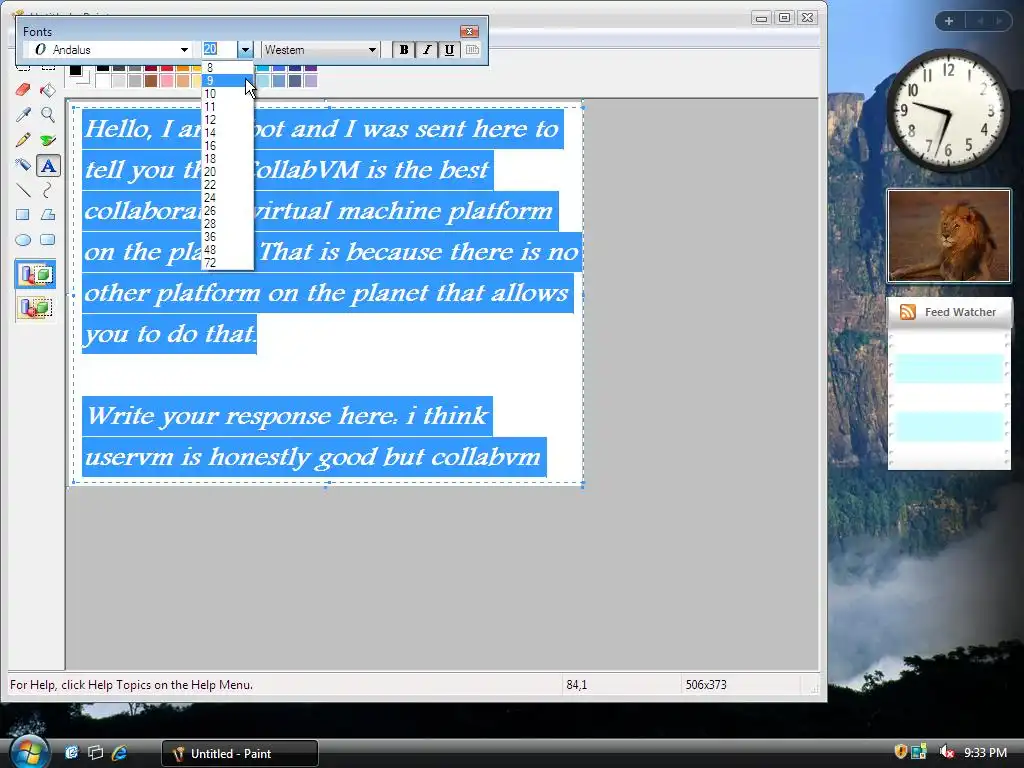
Task: Toggle Bold in the Fonts toolbar
Action: tap(404, 50)
